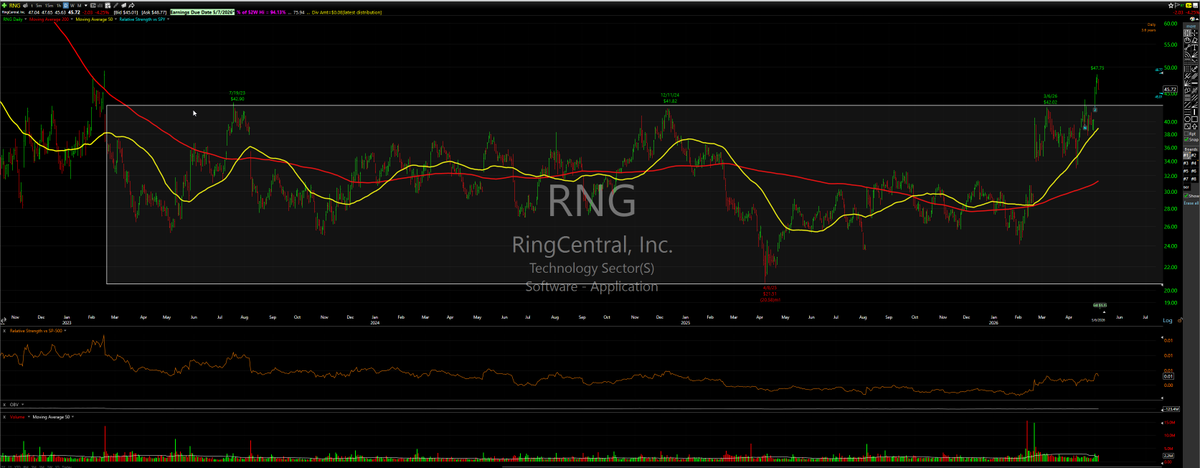Click the 7/19/23 $42.80 high annotation
Screen dimensions: 1200x468
237,96
